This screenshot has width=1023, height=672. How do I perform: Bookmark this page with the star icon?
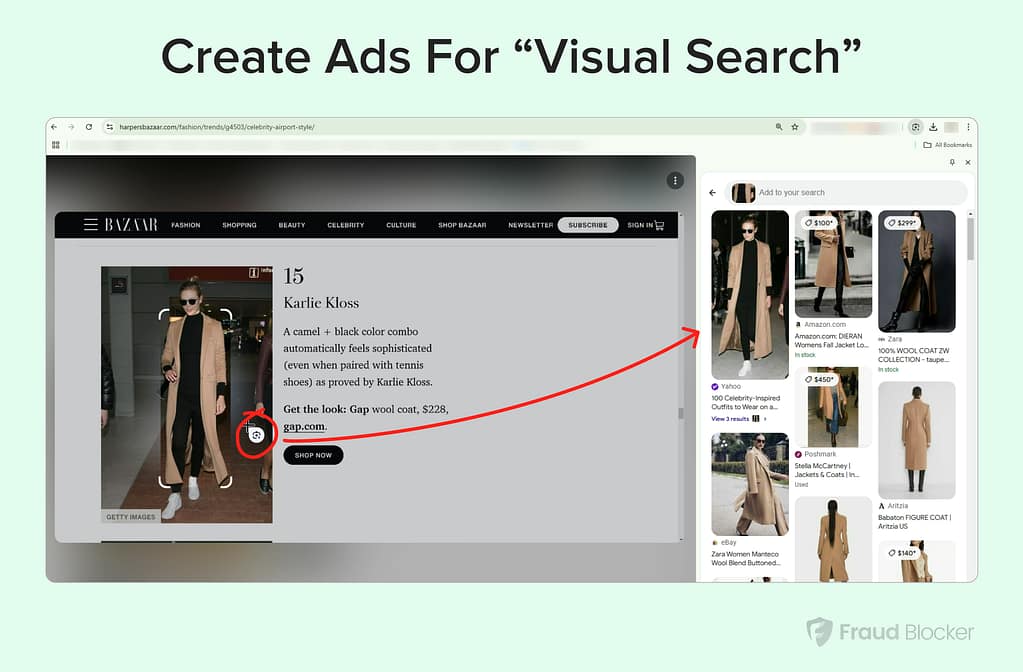795,127
